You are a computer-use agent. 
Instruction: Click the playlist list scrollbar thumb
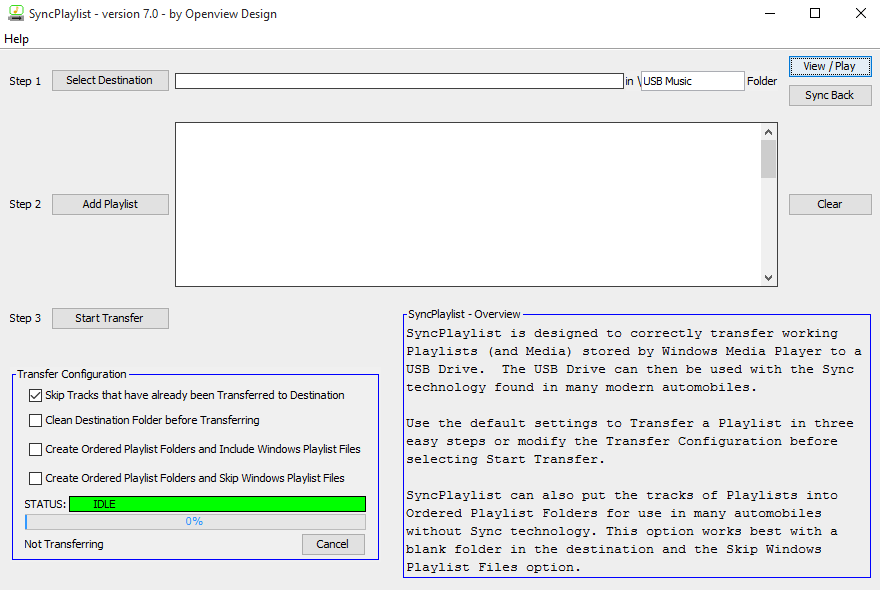(768, 159)
